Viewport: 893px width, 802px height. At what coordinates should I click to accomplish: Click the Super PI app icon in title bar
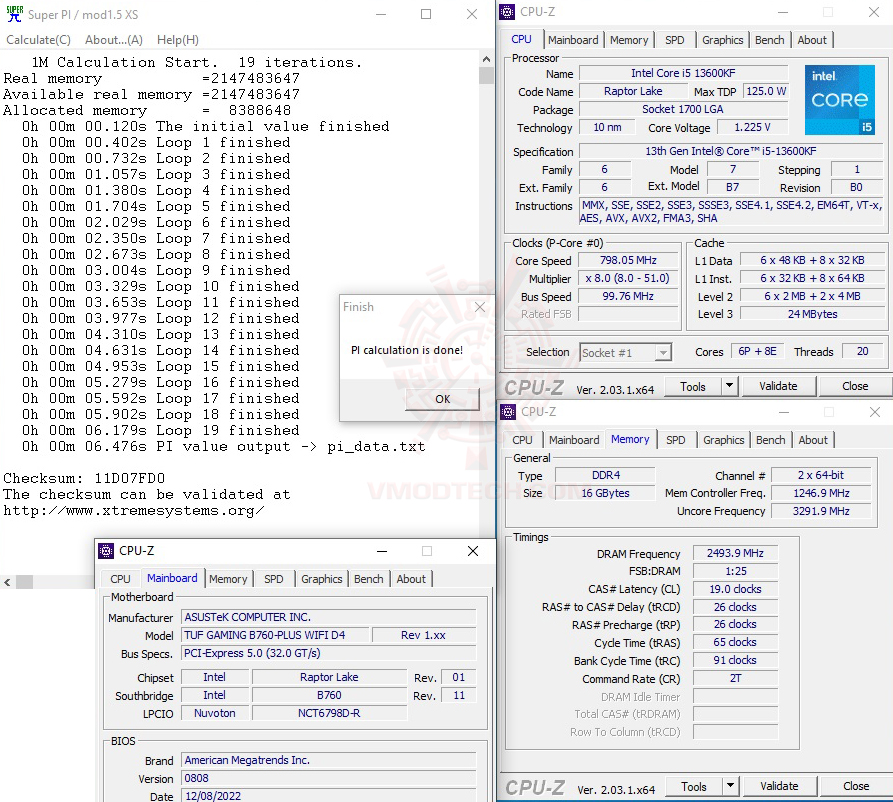click(x=15, y=14)
